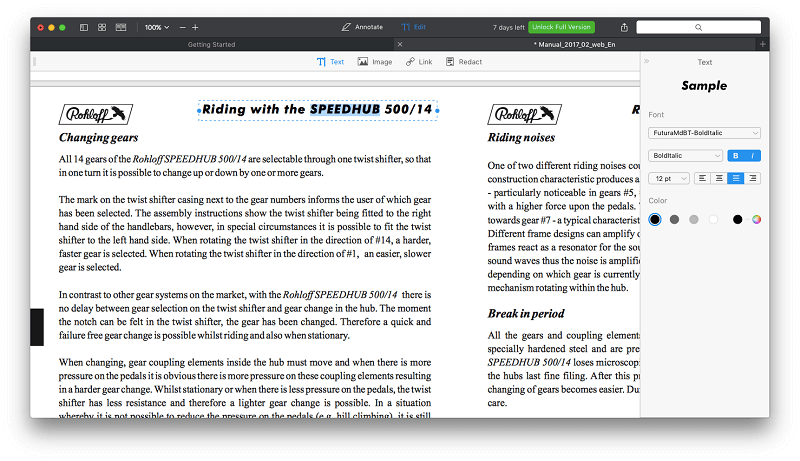Click the Rohloff logo on left page
The height and width of the screenshot is (461, 800).
[x=96, y=114]
